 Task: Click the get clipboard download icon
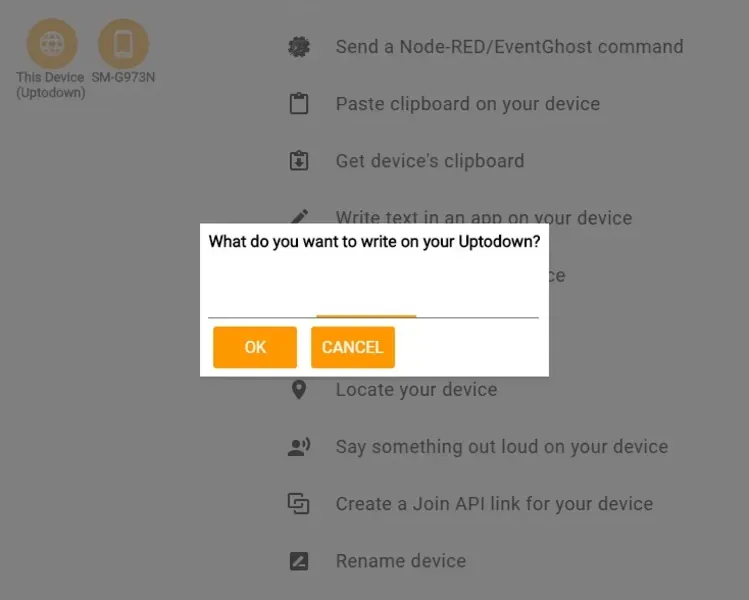tap(299, 161)
